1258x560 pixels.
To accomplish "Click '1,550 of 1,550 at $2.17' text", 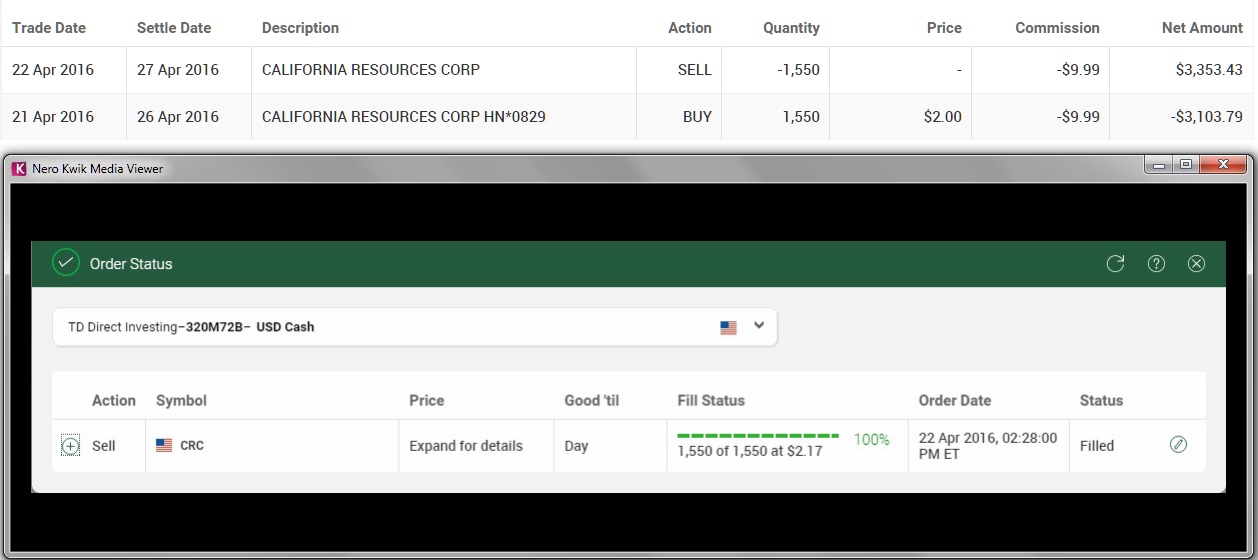I will click(752, 451).
